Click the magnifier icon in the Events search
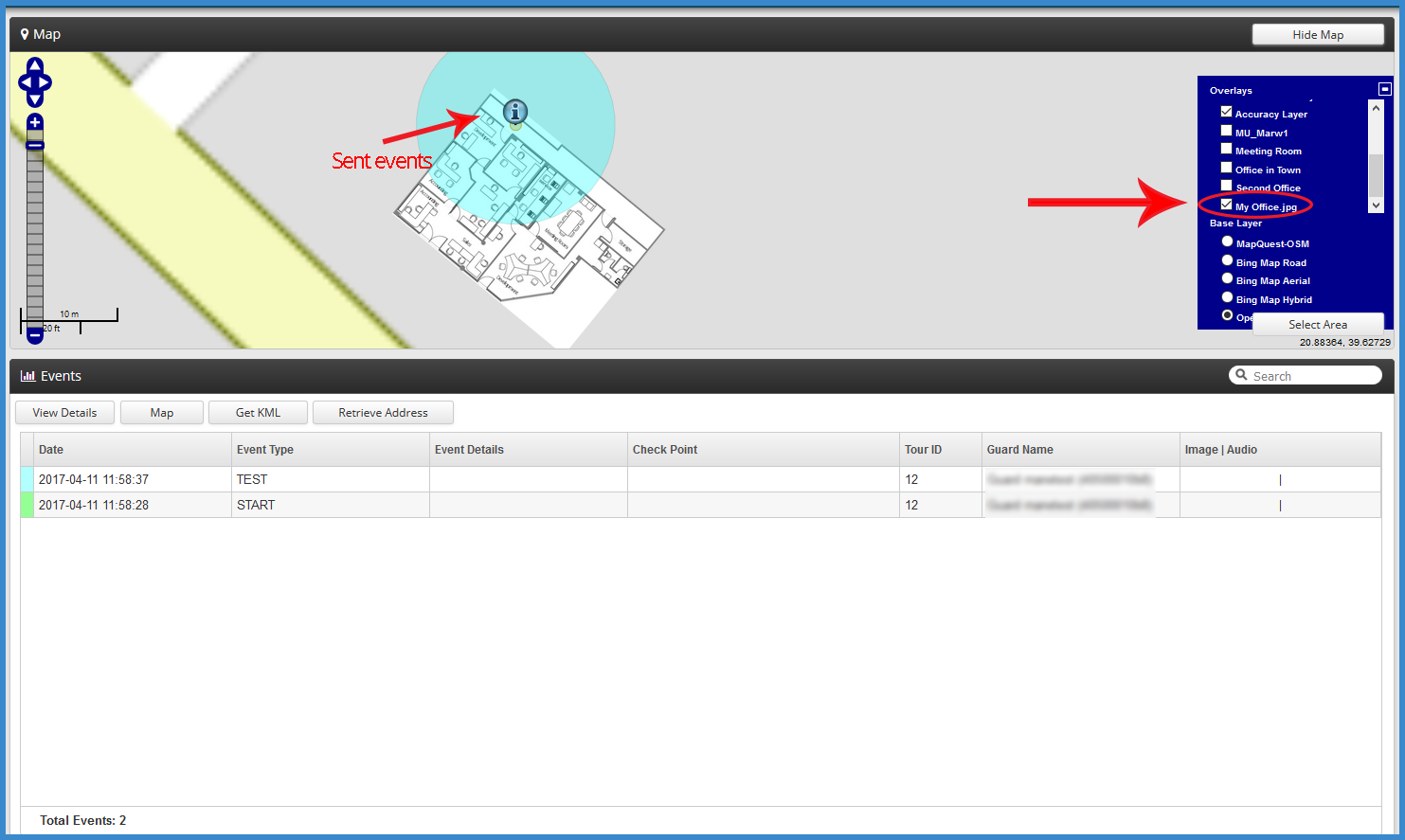The height and width of the screenshot is (840, 1405). (1241, 375)
